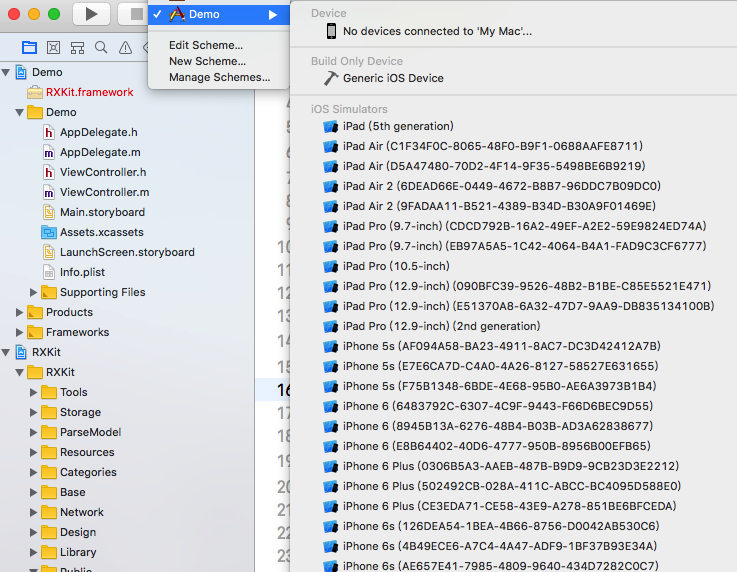Expand the Products group
737x572 pixels.
tap(19, 312)
